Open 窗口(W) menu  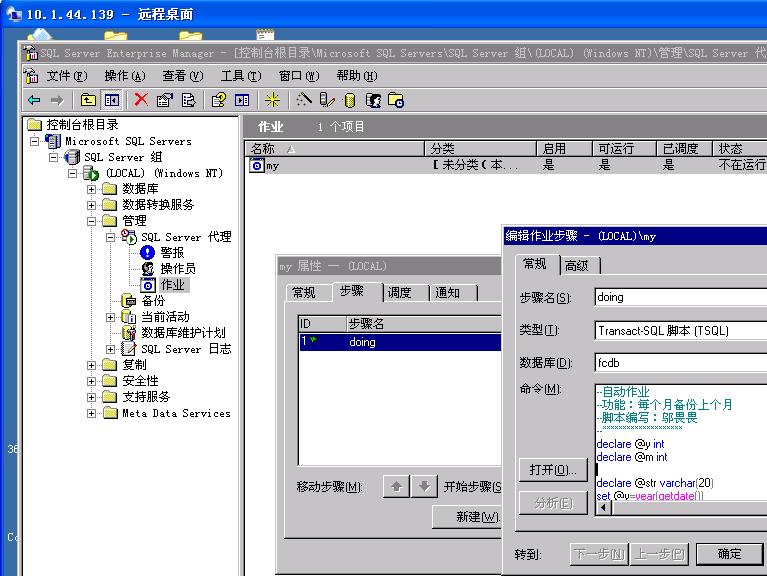pos(298,76)
